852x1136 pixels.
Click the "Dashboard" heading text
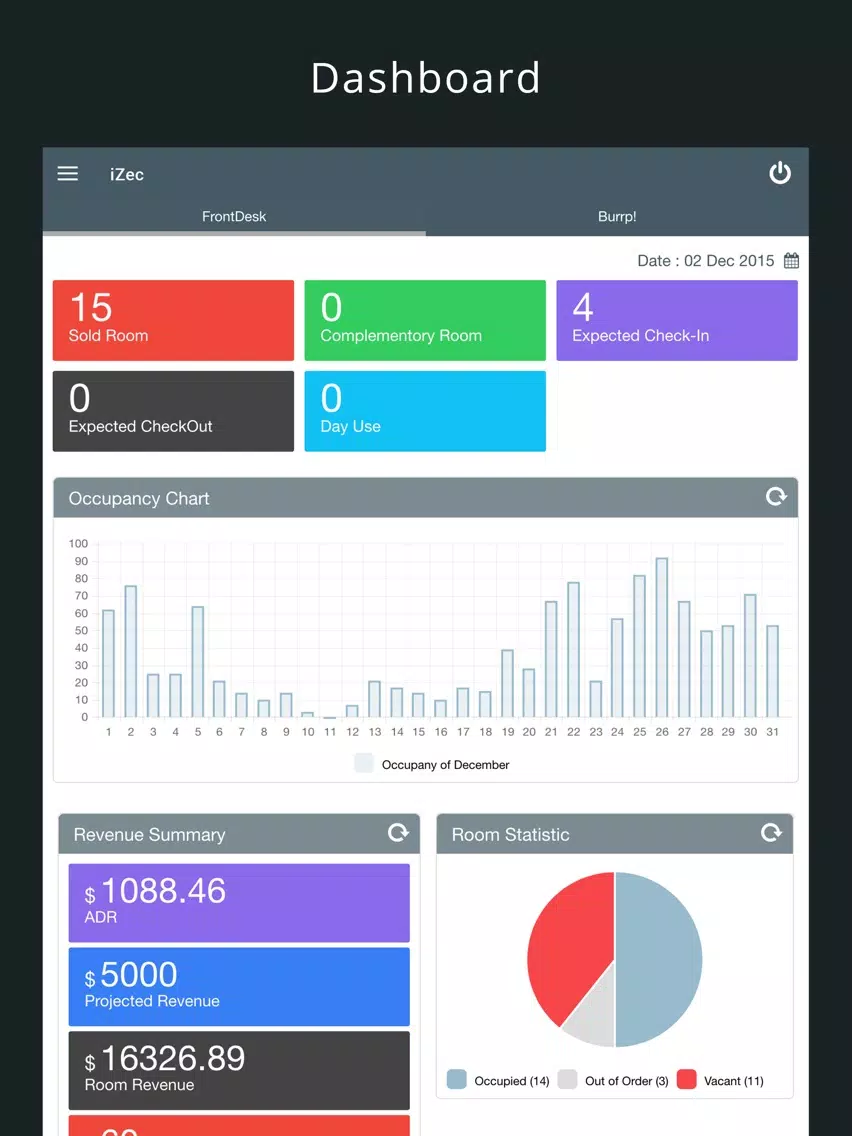(426, 78)
